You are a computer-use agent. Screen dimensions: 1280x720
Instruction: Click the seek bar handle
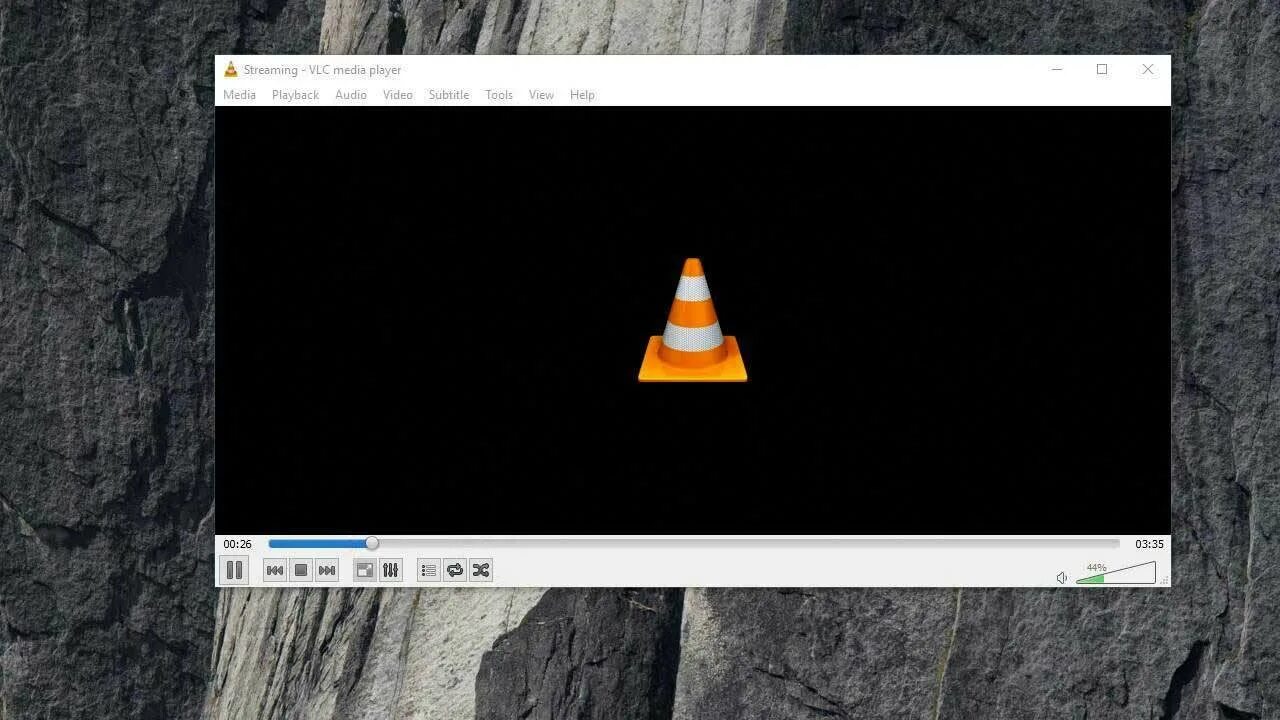(x=372, y=543)
